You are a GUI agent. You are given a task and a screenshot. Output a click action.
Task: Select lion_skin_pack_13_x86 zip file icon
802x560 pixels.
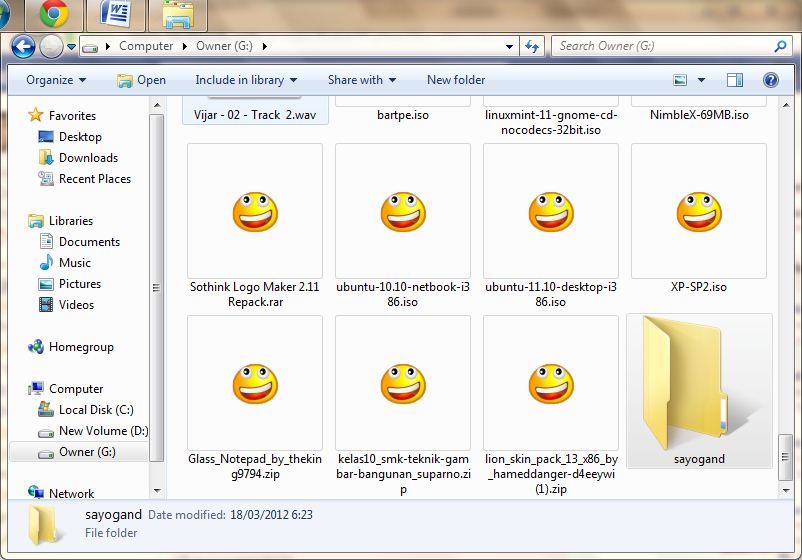pyautogui.click(x=551, y=384)
